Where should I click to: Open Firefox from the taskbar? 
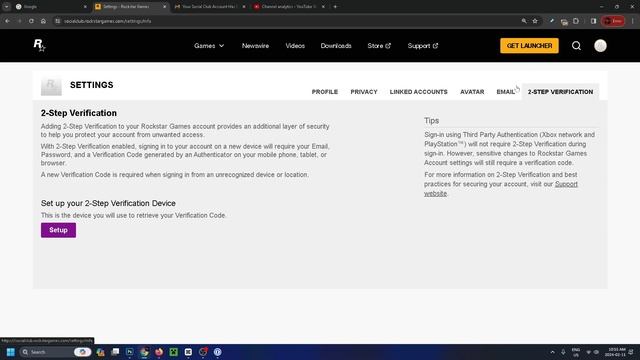[159, 352]
